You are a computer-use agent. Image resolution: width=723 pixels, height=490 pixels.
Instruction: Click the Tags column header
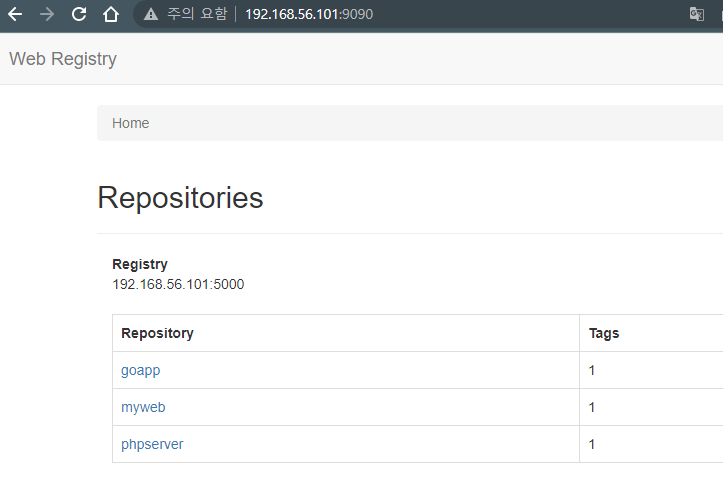click(604, 333)
